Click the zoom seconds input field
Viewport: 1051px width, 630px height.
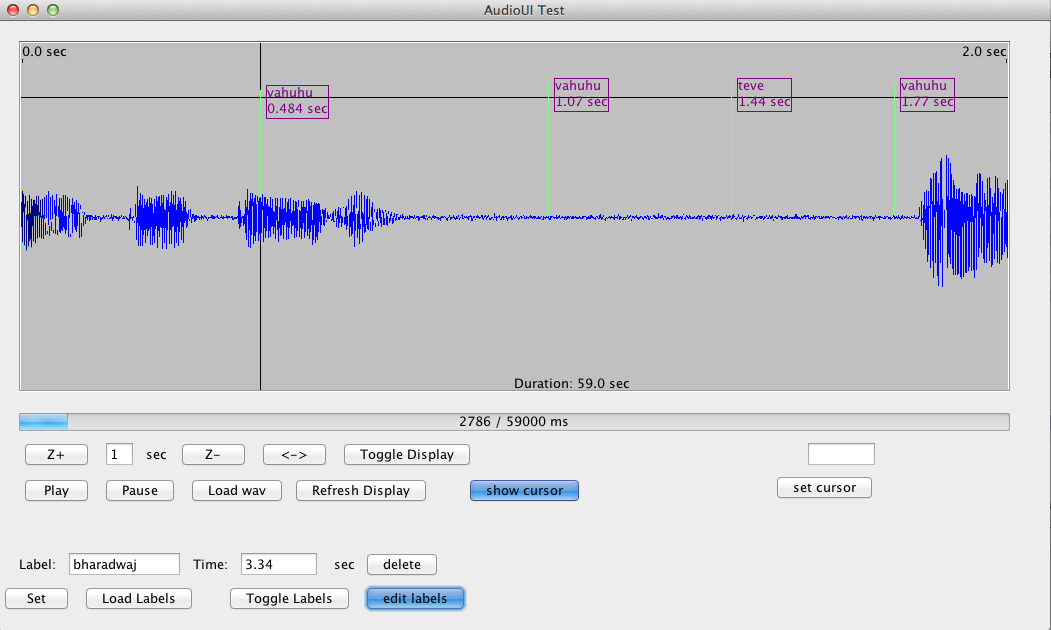[x=119, y=454]
